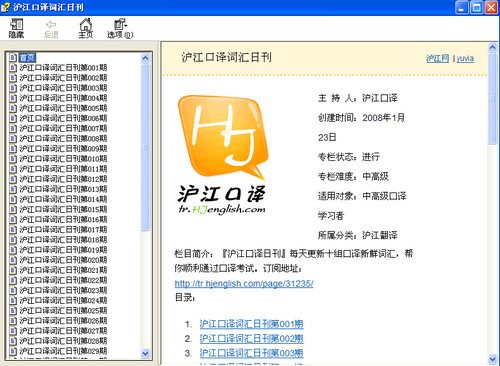Click the contents tree scrollbar thumb
The width and height of the screenshot is (500, 366).
145,147
